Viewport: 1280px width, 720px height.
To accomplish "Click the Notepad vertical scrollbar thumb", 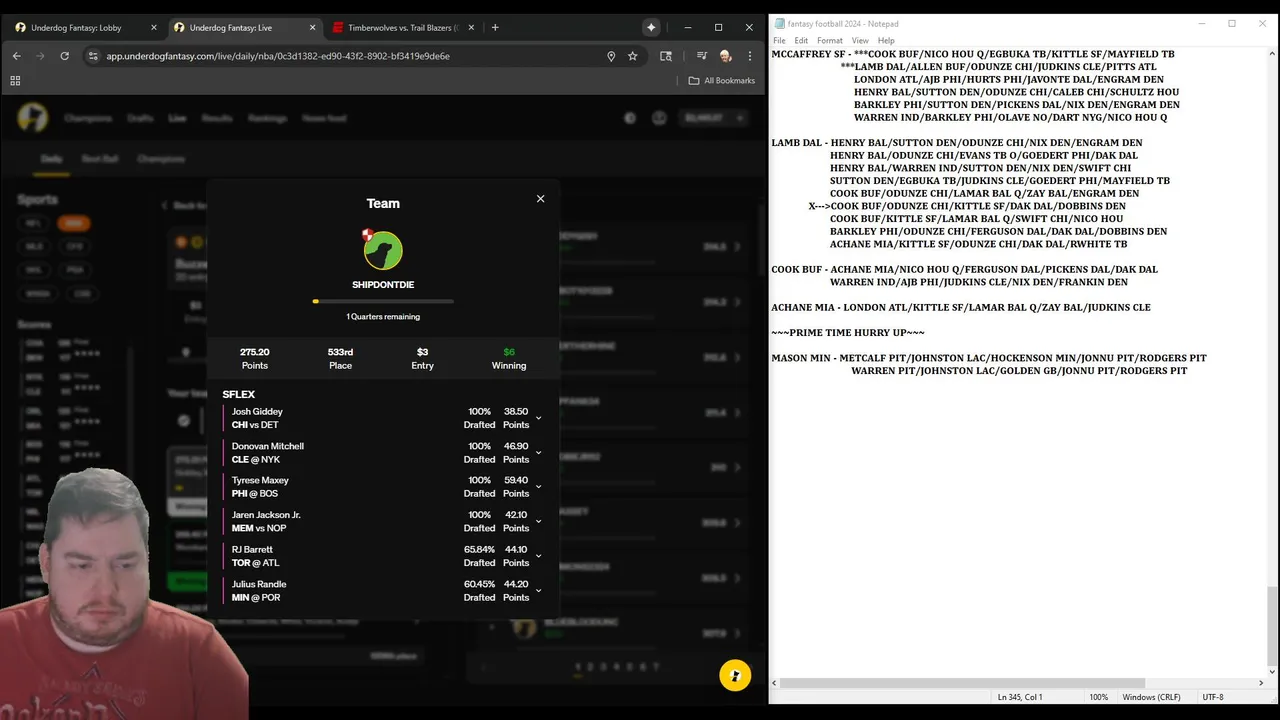I will pyautogui.click(x=1272, y=625).
